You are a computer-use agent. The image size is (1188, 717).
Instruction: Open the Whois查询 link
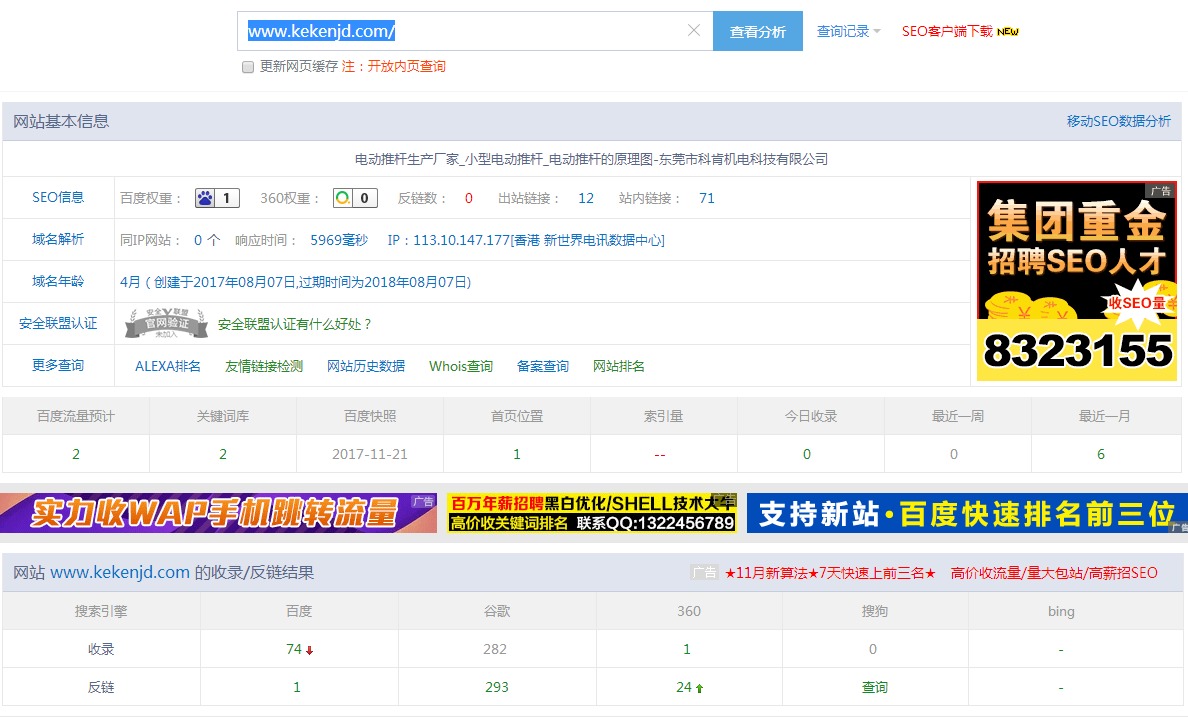pyautogui.click(x=461, y=366)
